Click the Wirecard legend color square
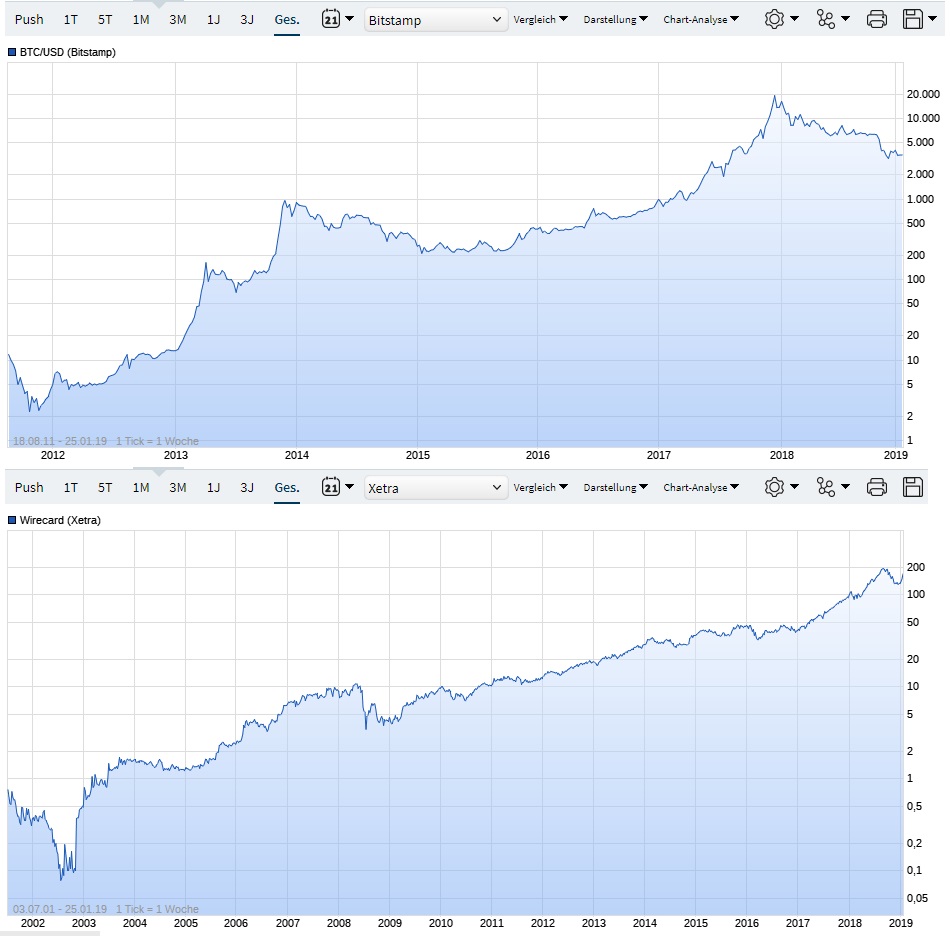The width and height of the screenshot is (950, 936). coord(12,520)
